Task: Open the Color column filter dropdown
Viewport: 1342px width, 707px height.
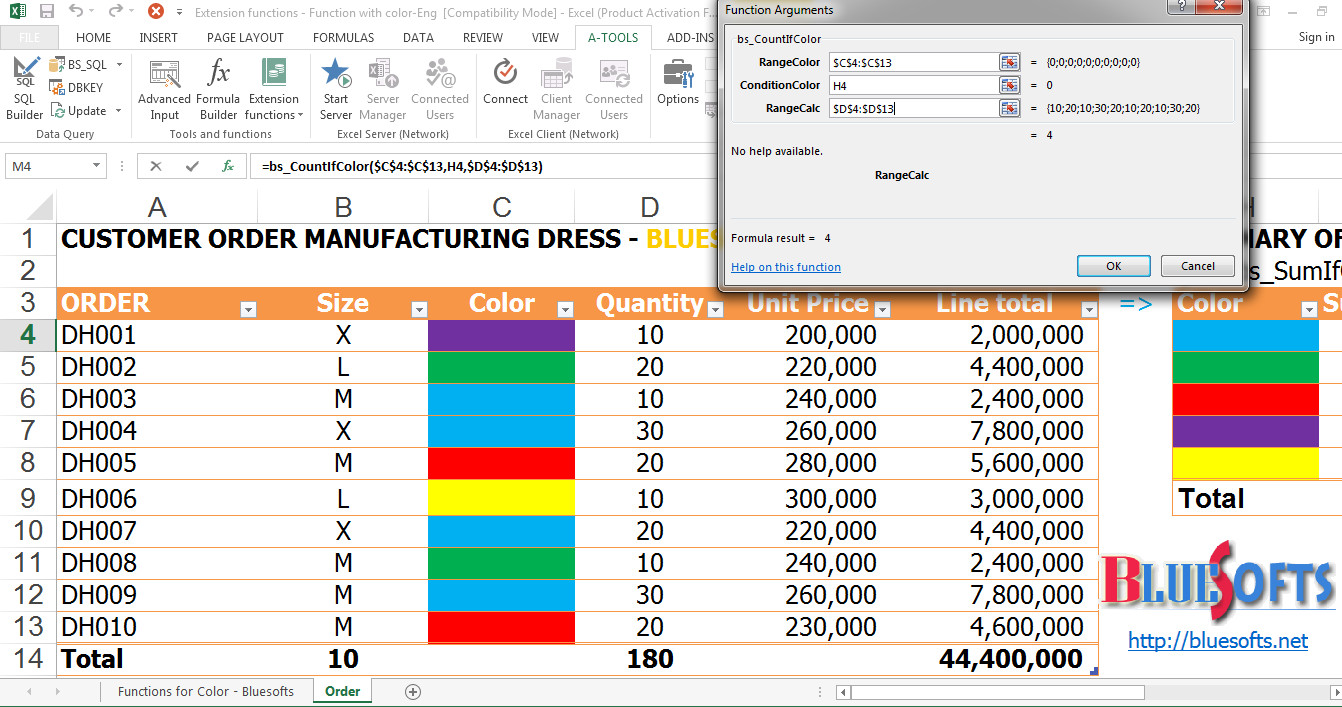Action: coord(564,310)
